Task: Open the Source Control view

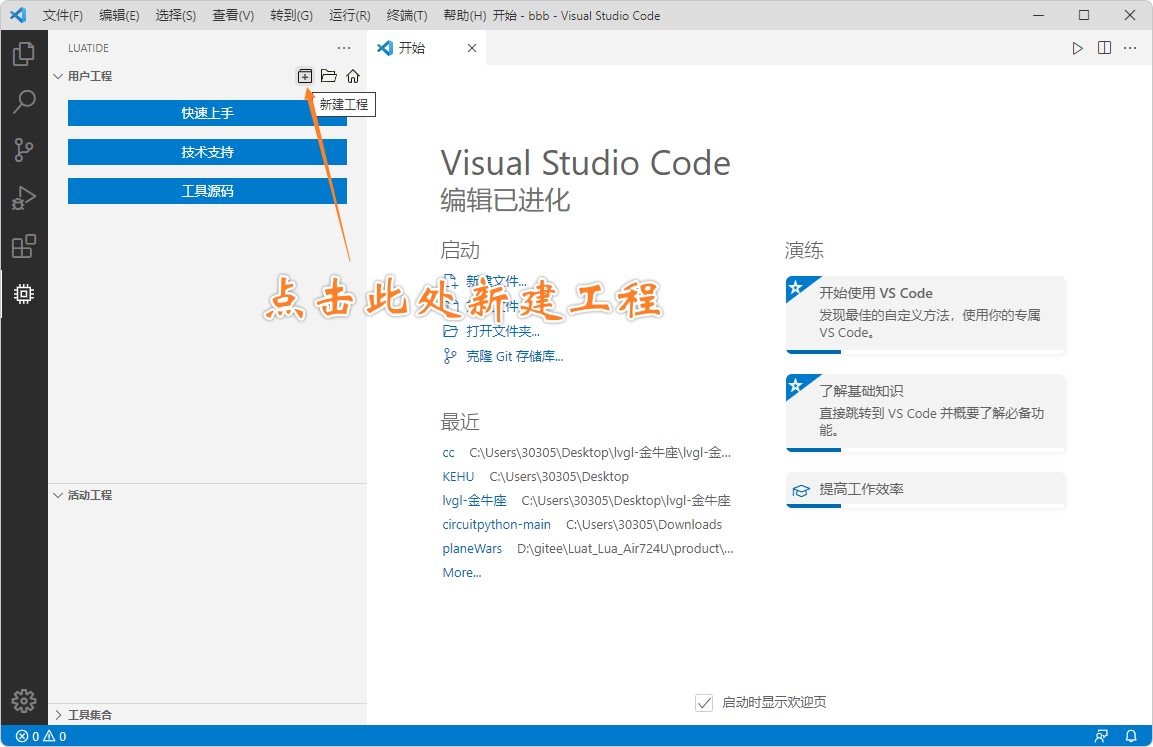Action: (x=24, y=150)
